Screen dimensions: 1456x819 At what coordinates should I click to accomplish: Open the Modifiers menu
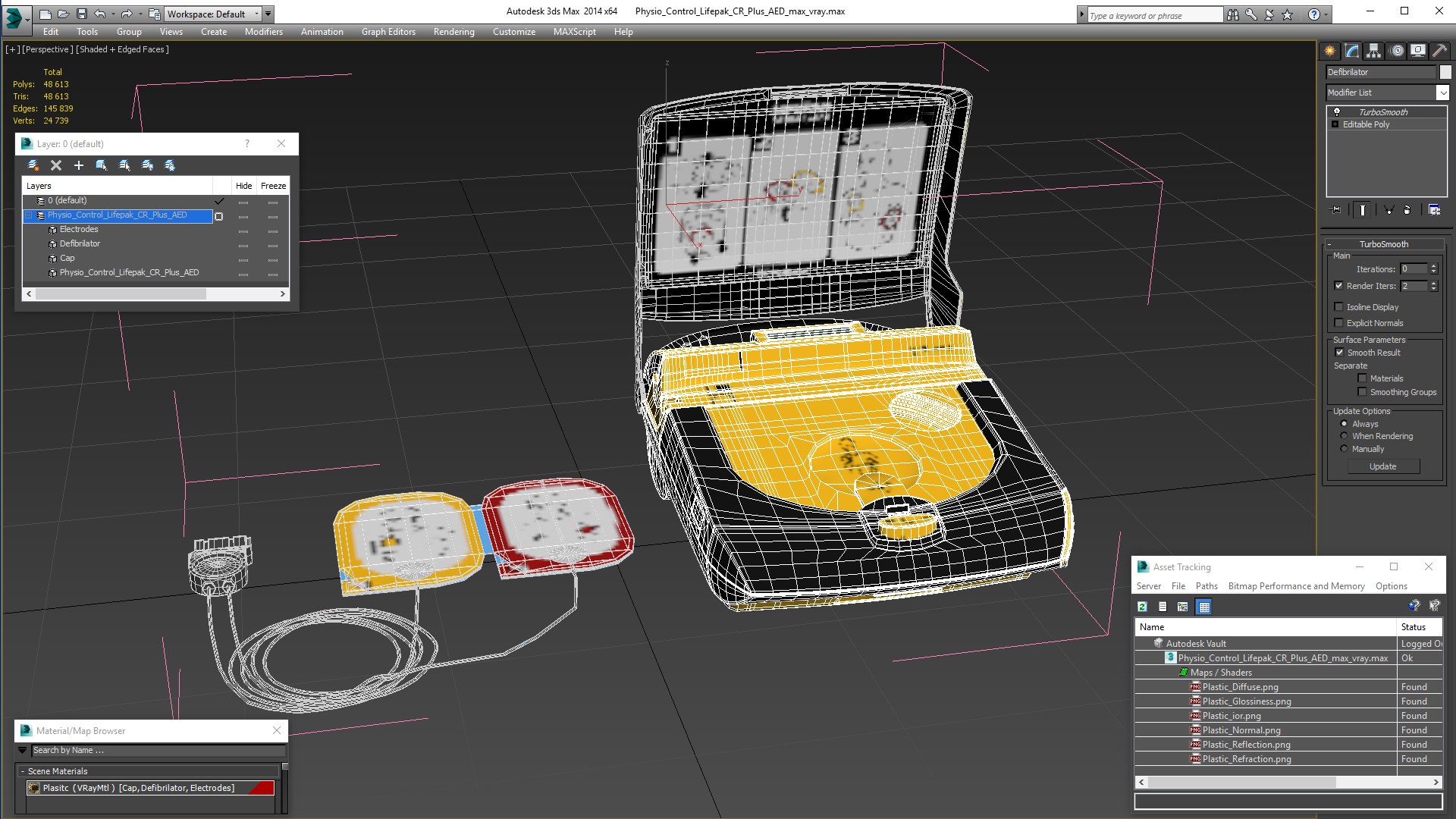263,32
